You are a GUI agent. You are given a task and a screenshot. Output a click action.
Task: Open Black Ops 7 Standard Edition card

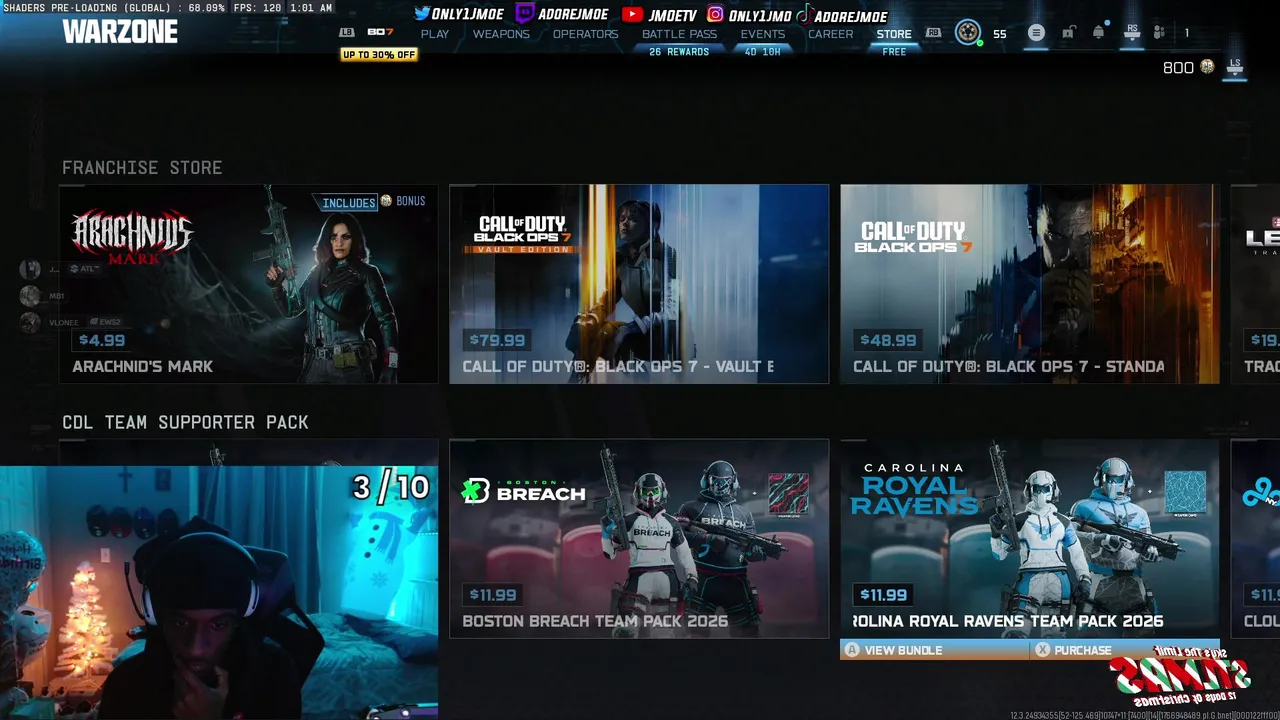[1030, 284]
